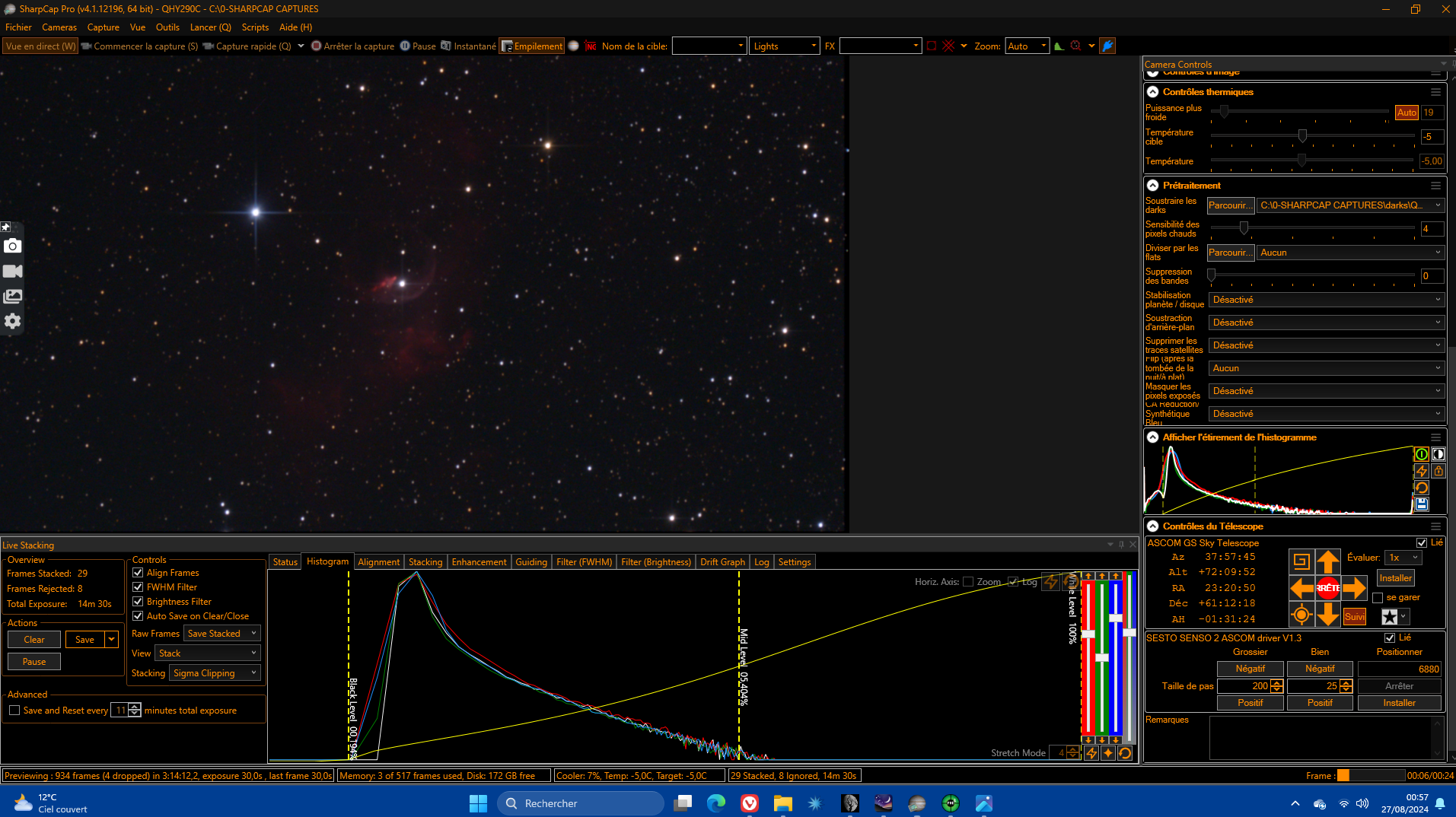Image resolution: width=1456 pixels, height=817 pixels.
Task: Click the green power icon beside mini histogram
Action: [1421, 454]
